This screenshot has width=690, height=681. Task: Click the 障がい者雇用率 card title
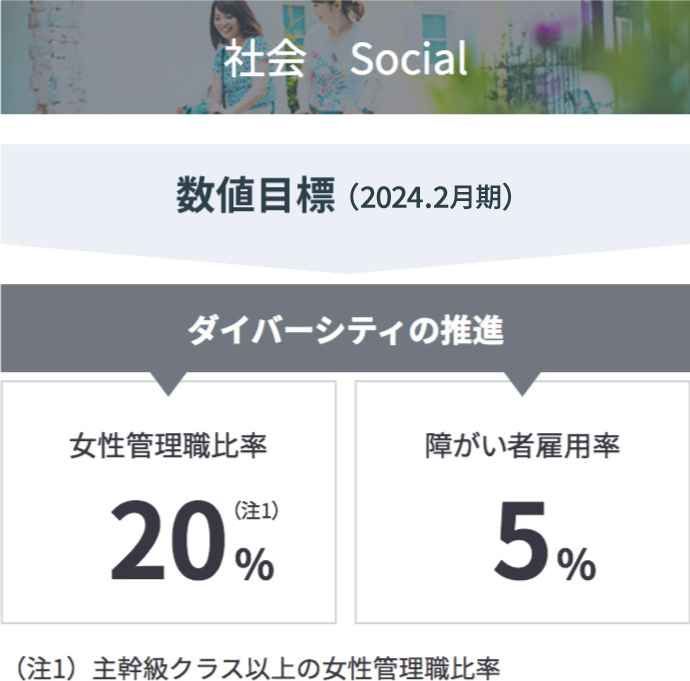(522, 446)
